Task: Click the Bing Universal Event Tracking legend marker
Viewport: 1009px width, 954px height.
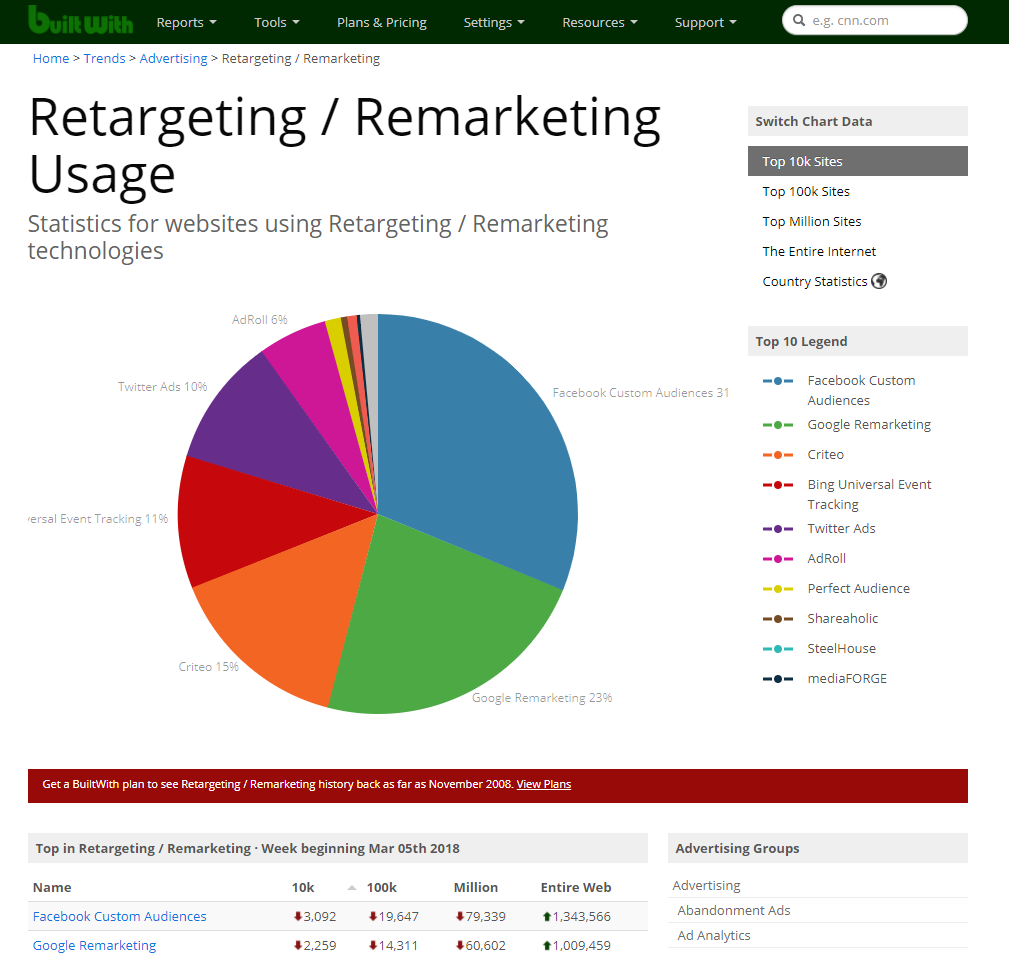Action: (x=777, y=485)
